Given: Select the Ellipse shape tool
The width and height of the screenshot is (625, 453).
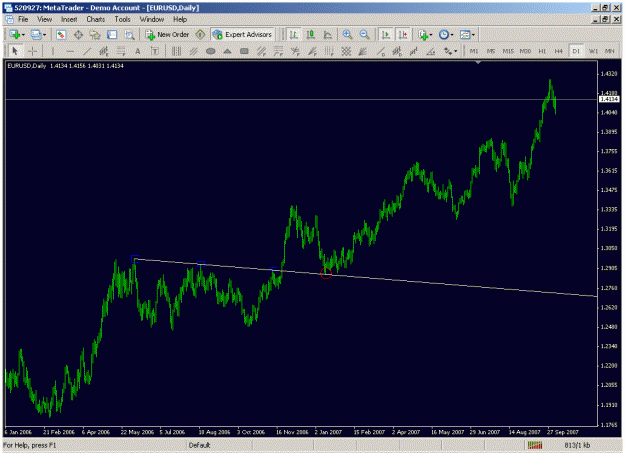Looking at the screenshot, I should (210, 51).
